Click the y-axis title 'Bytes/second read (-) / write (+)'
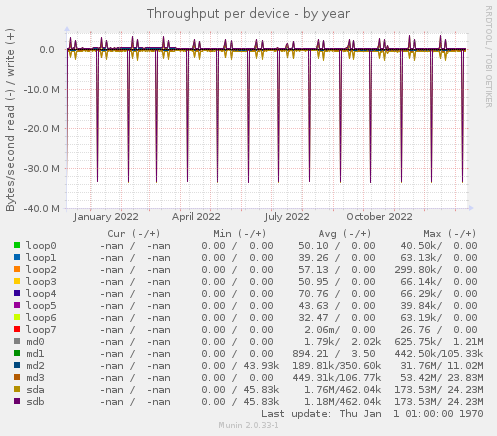Image resolution: width=497 pixels, height=436 pixels. pos(10,120)
